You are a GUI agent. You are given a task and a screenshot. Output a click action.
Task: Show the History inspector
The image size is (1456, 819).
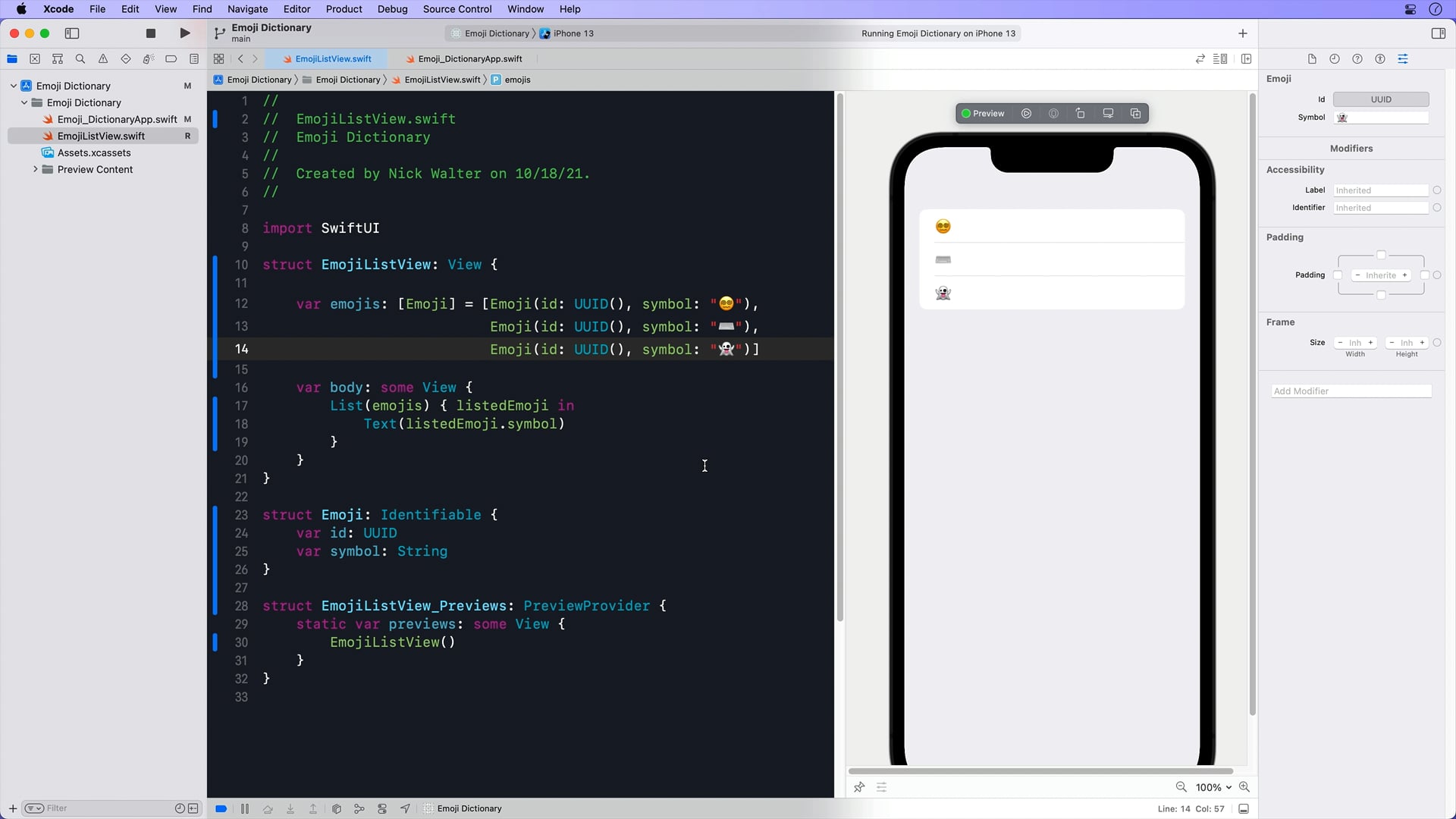pos(1335,59)
